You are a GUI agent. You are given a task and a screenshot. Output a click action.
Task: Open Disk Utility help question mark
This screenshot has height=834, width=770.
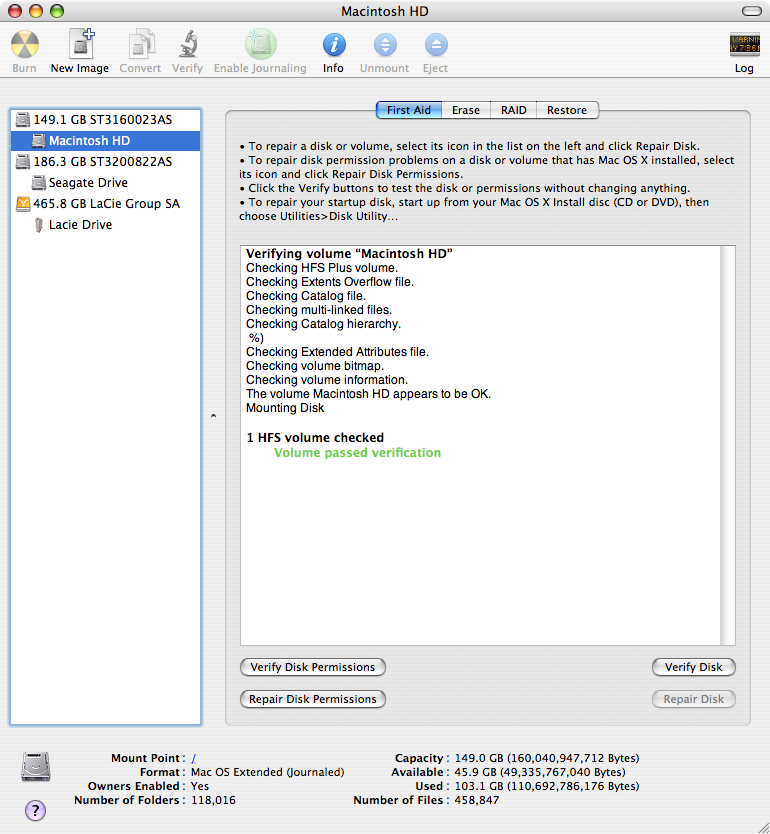(36, 811)
